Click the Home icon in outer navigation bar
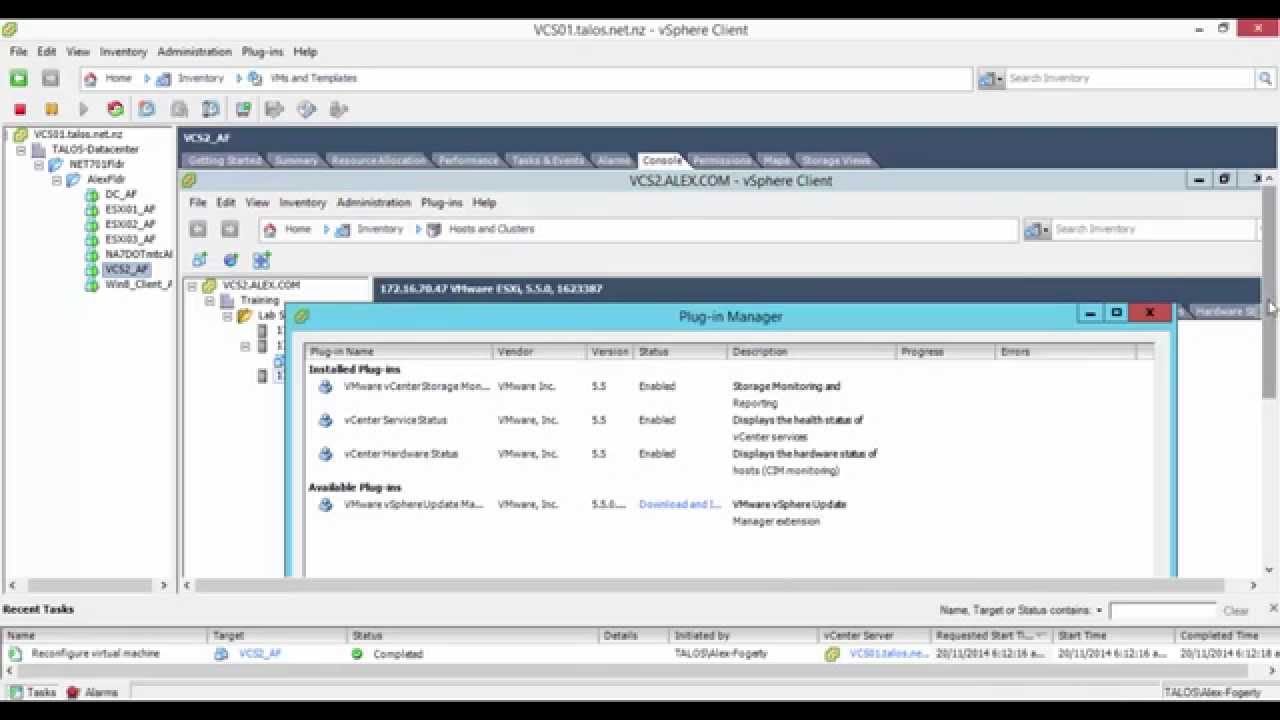The image size is (1280, 720). 91,78
